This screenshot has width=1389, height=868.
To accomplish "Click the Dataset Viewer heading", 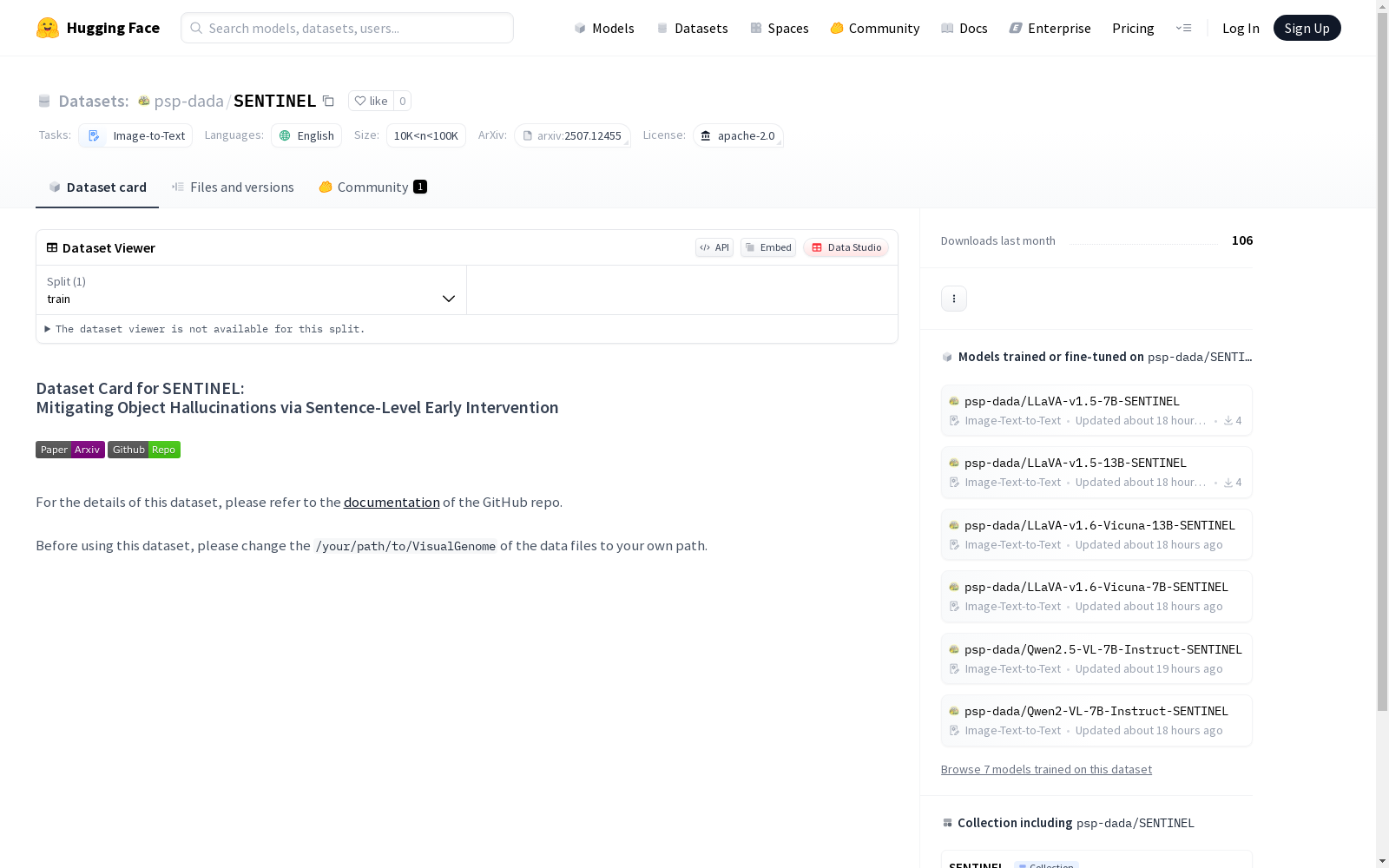I will click(x=109, y=247).
